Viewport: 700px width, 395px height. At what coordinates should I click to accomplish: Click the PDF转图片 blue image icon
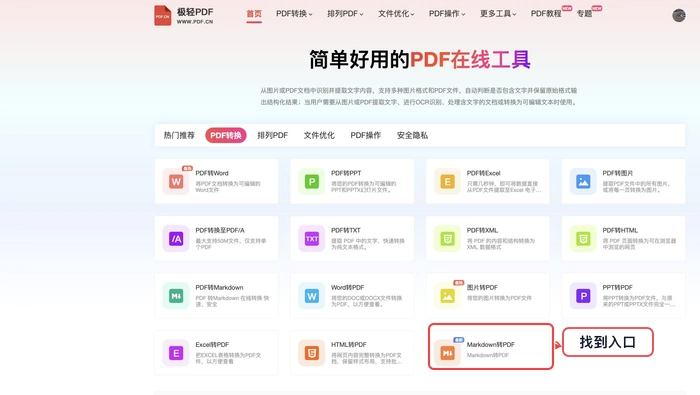pyautogui.click(x=583, y=182)
